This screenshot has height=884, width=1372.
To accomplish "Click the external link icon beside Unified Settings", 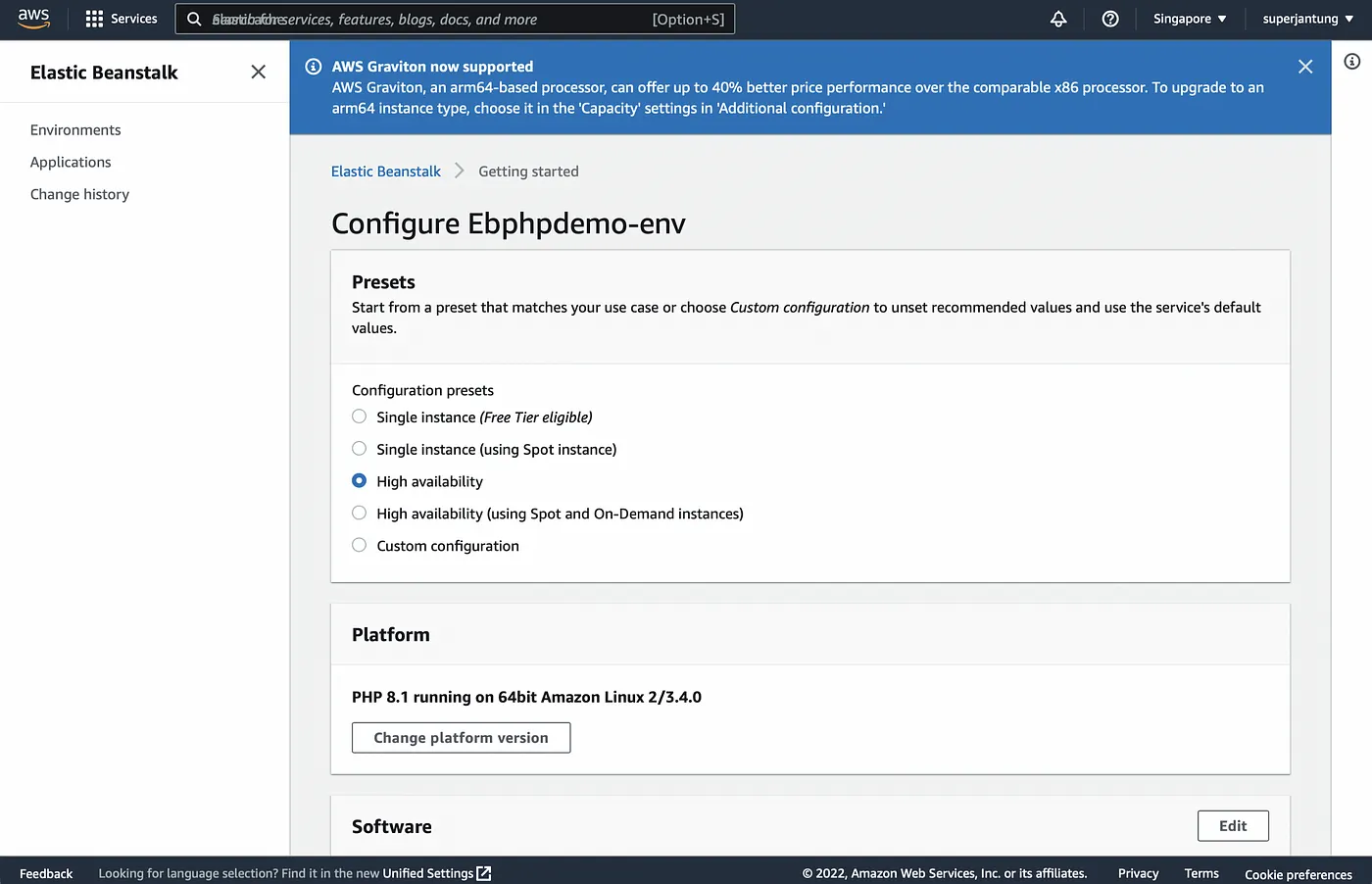I will [483, 873].
